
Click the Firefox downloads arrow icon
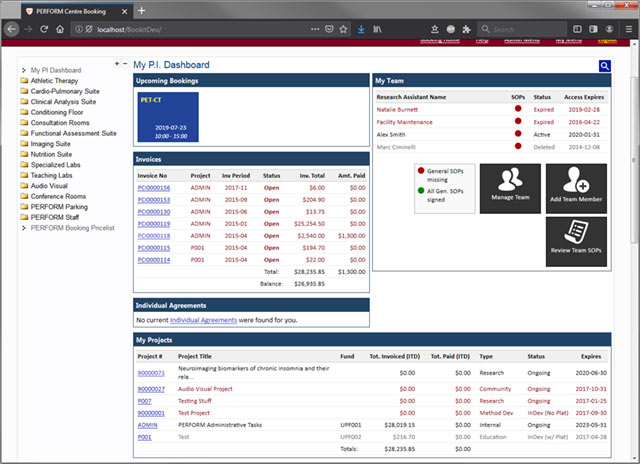(x=361, y=29)
